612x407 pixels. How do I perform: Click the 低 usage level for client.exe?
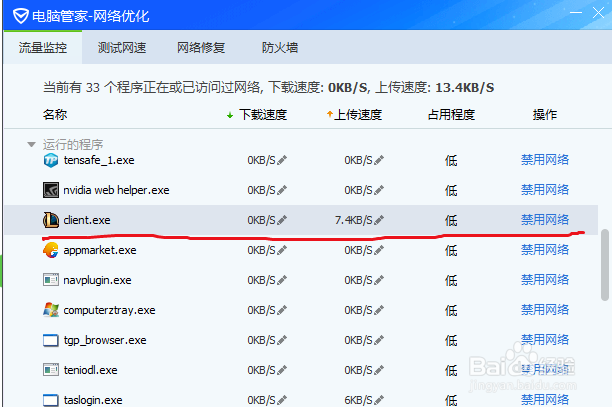(451, 220)
